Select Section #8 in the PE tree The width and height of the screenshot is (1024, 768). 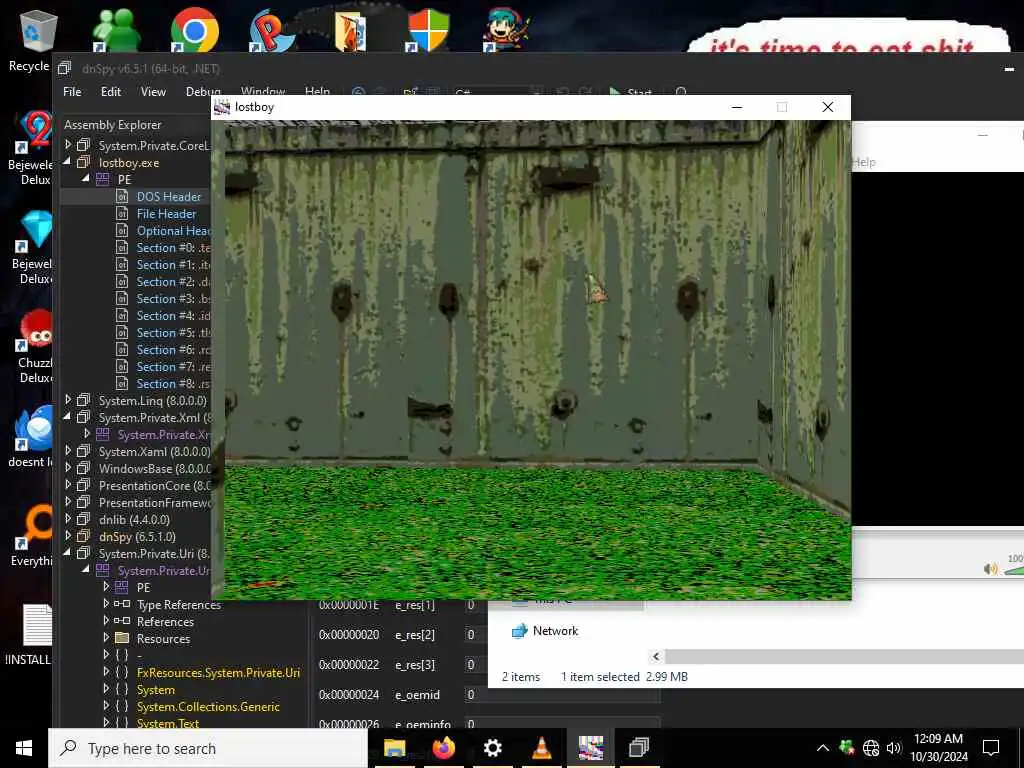pyautogui.click(x=173, y=383)
